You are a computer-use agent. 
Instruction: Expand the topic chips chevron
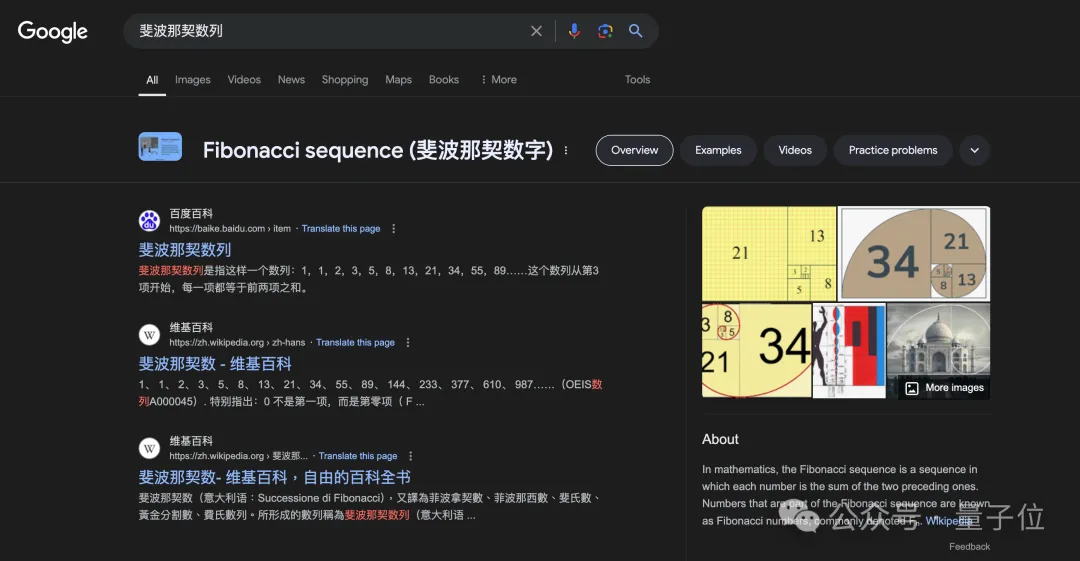pos(974,150)
